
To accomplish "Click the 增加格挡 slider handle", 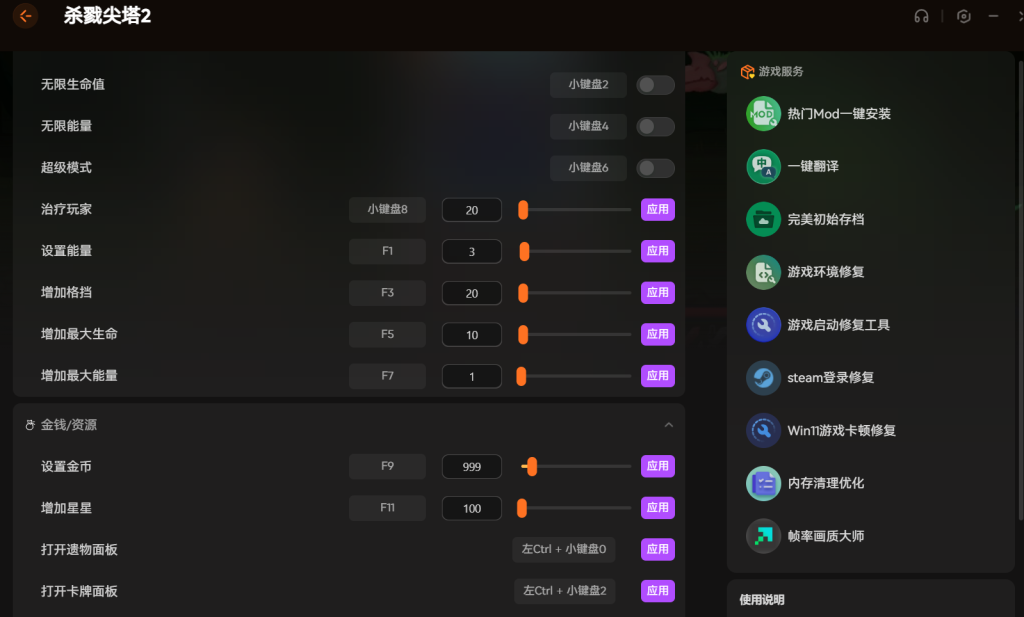I will (x=523, y=293).
